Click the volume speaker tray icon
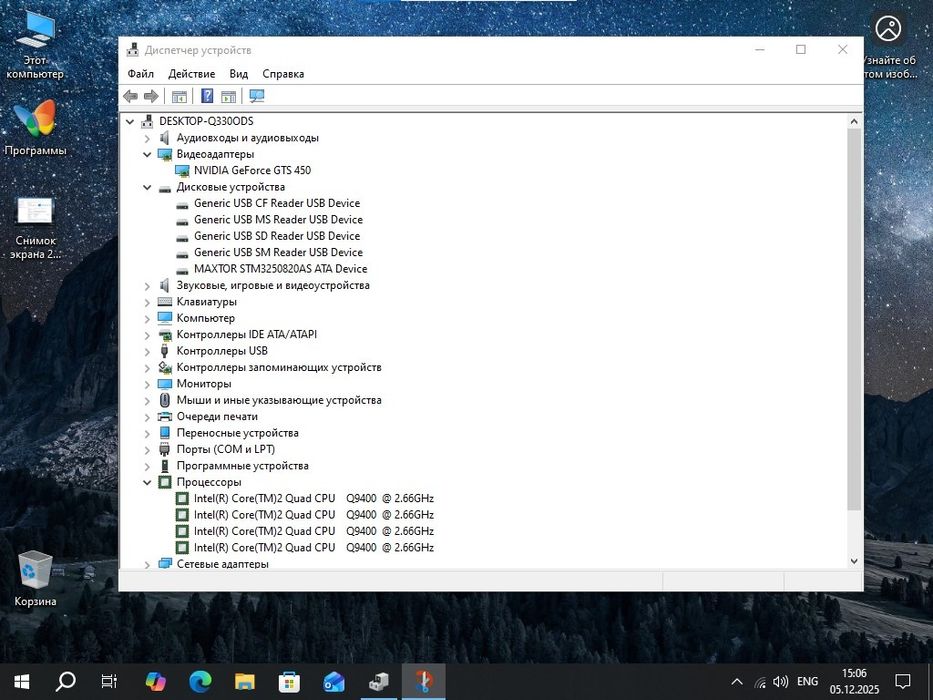933x700 pixels. click(780, 682)
